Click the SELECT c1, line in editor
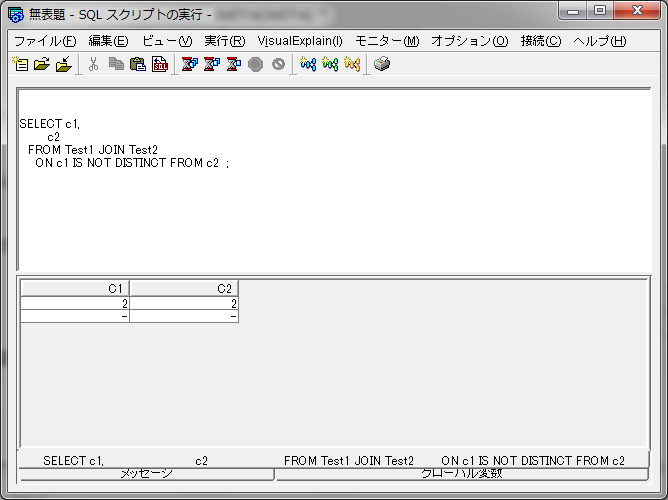 tap(50, 124)
